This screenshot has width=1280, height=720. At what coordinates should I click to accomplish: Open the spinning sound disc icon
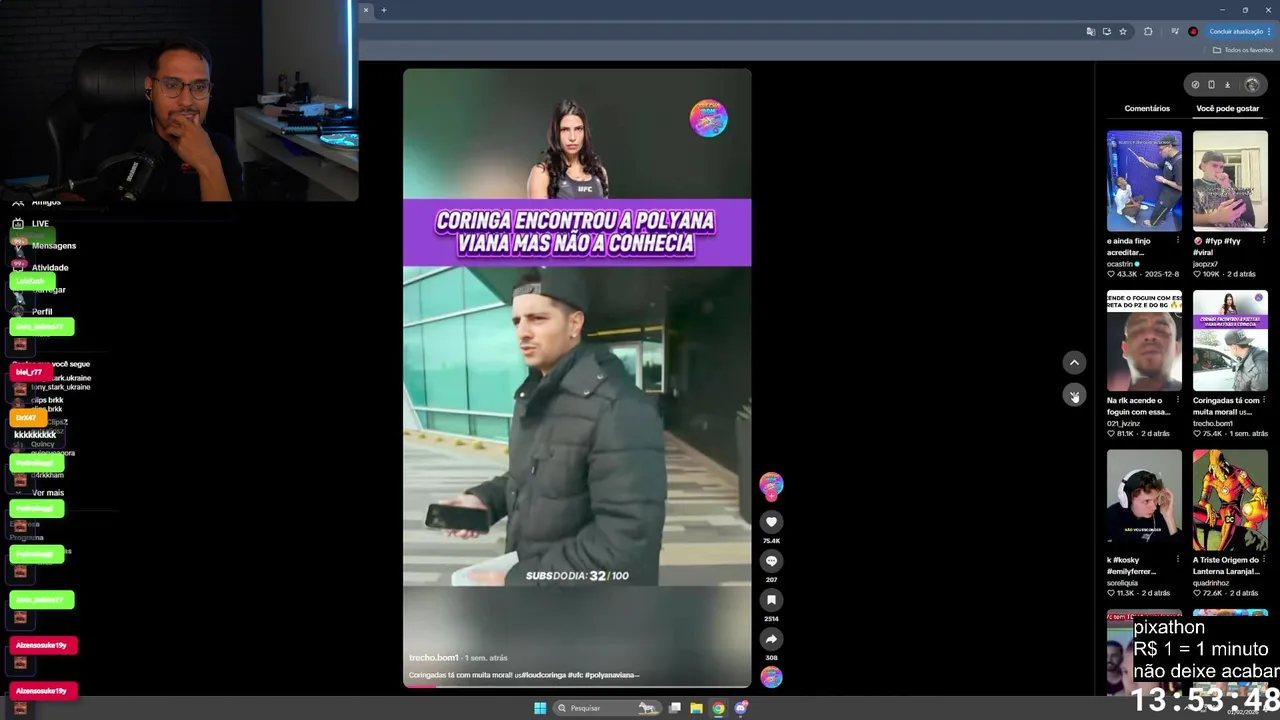pos(771,677)
